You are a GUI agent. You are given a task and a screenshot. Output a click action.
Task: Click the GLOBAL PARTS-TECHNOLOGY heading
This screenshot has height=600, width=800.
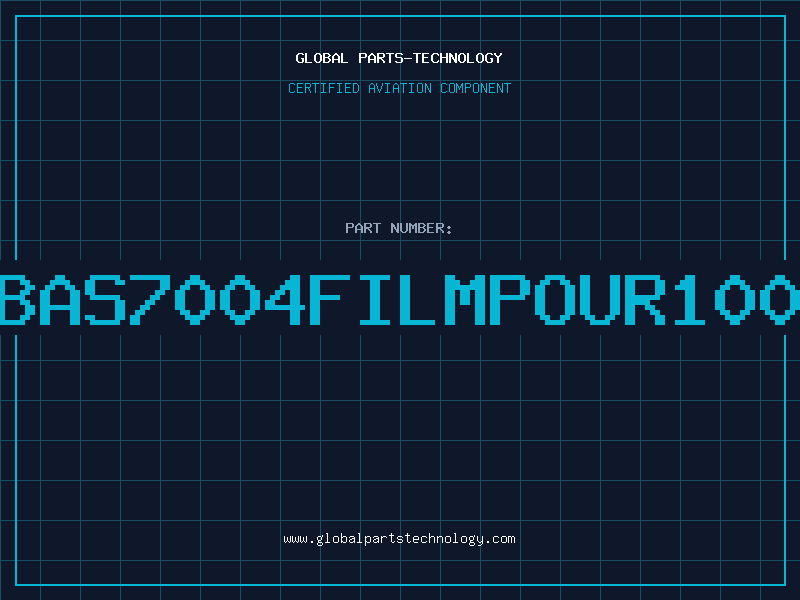(x=399, y=58)
